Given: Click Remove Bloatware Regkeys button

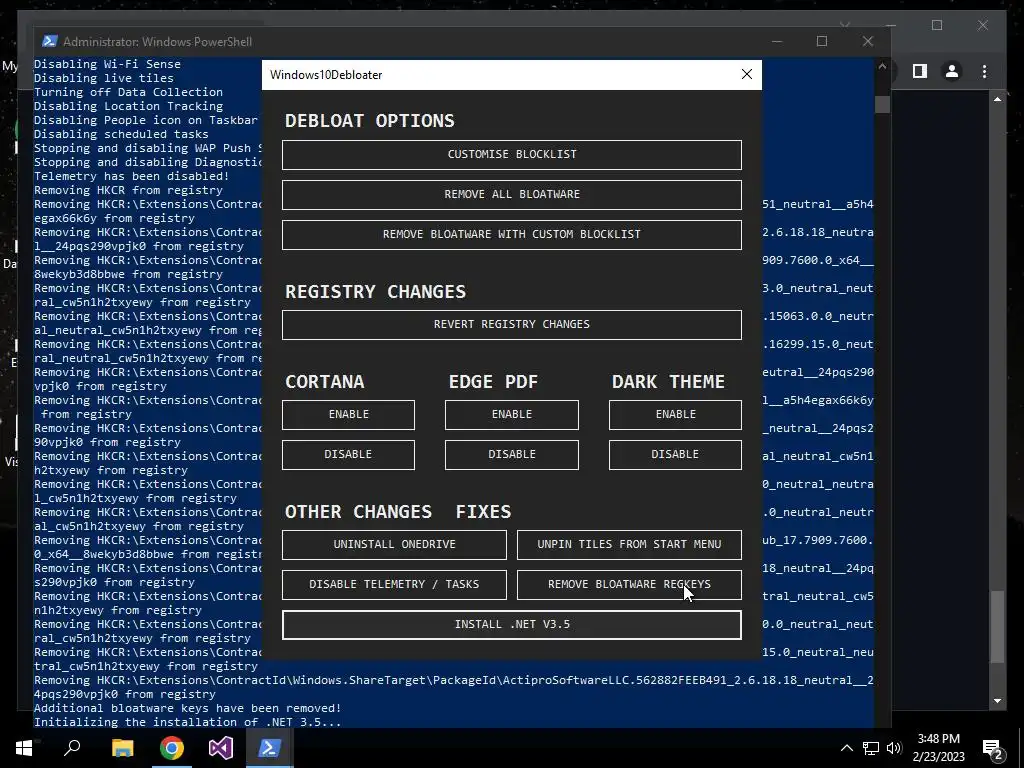Looking at the screenshot, I should (x=630, y=584).
